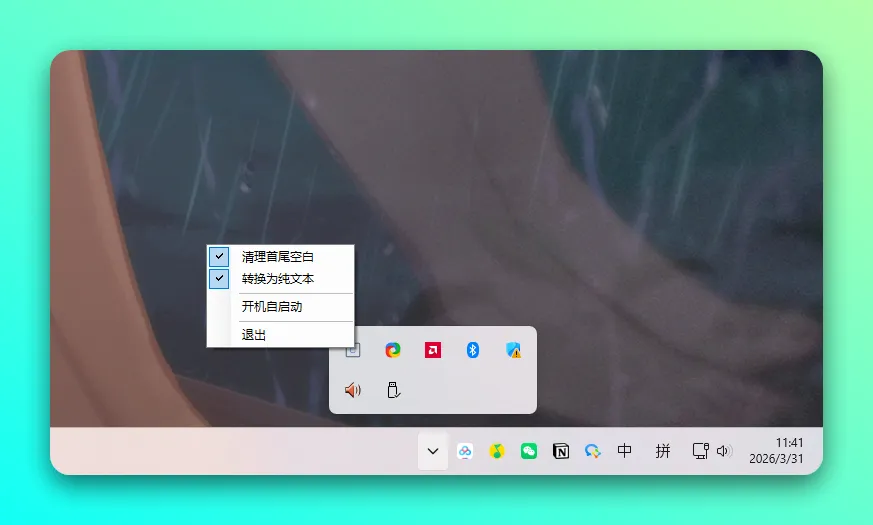Open the Bluetooth tray icon
873x525 pixels.
click(x=473, y=350)
